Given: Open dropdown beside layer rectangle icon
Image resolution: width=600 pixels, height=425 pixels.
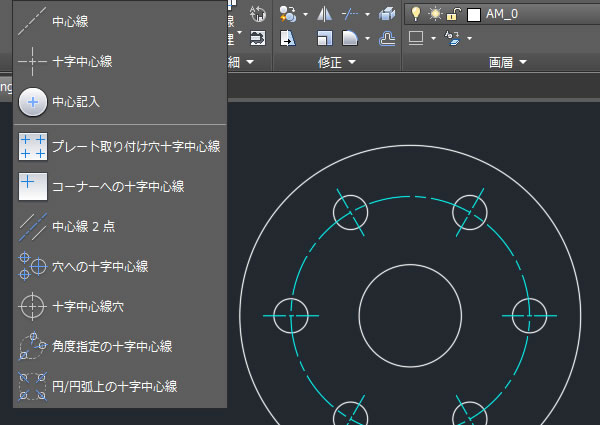Looking at the screenshot, I should point(434,38).
